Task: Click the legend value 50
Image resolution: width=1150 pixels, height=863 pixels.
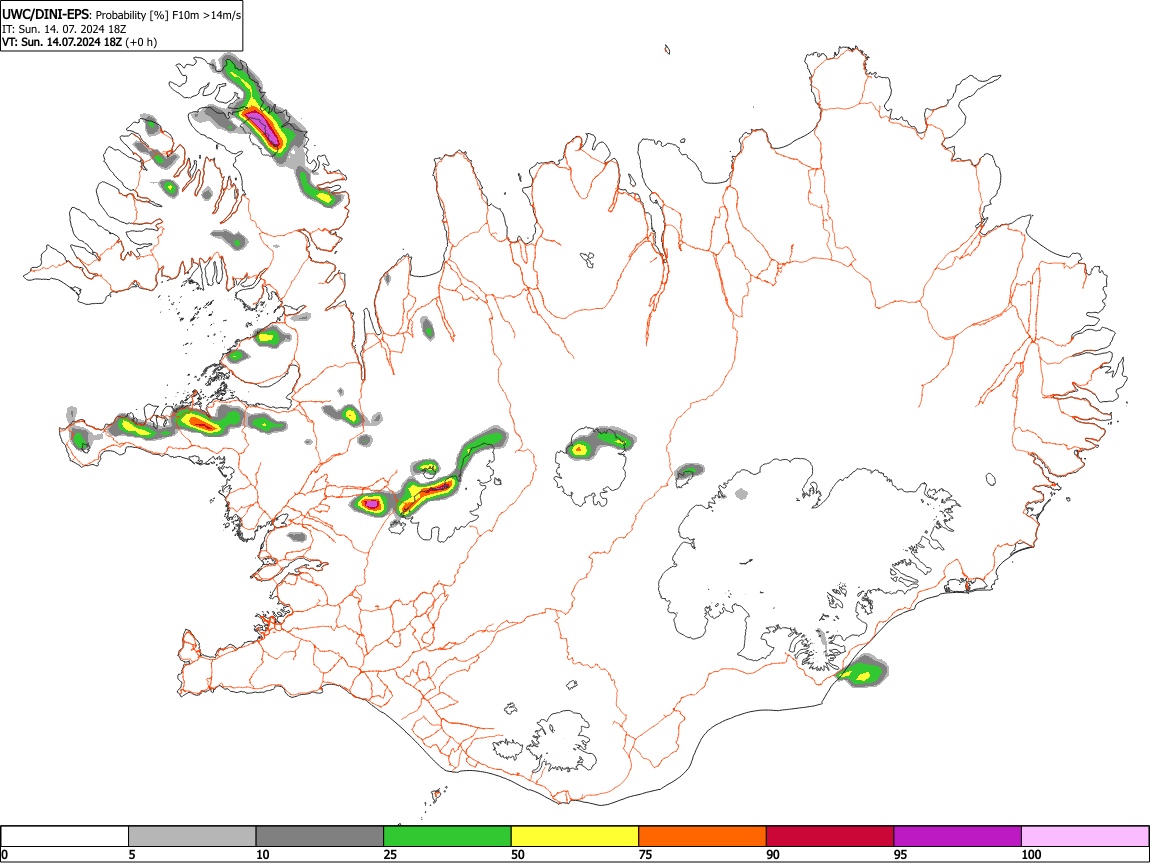Action: pos(518,854)
